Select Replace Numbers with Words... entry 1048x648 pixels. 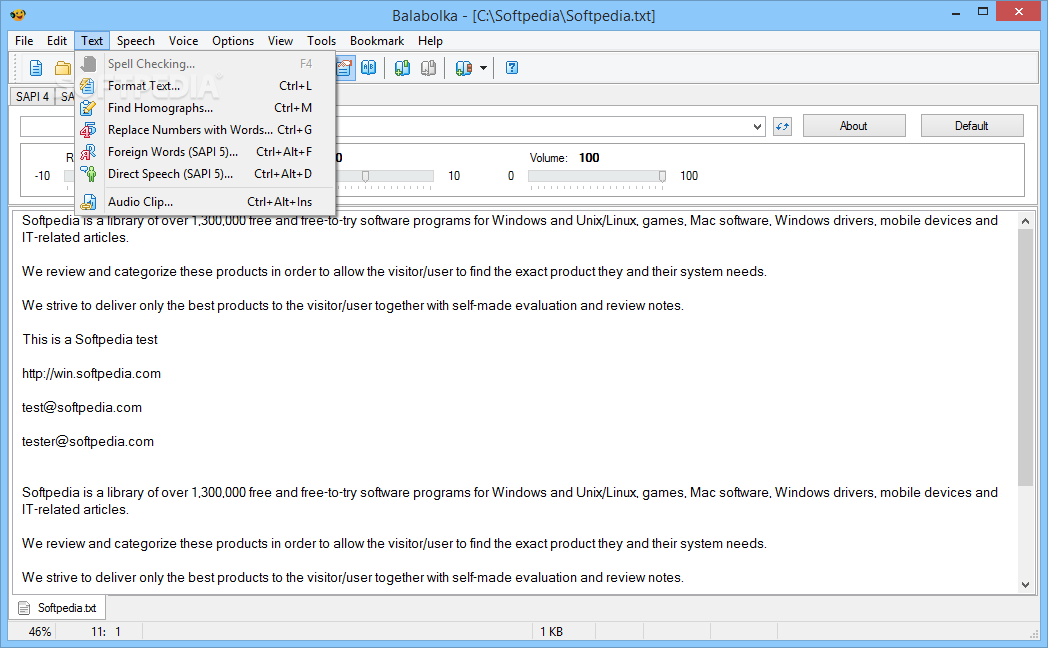point(206,130)
